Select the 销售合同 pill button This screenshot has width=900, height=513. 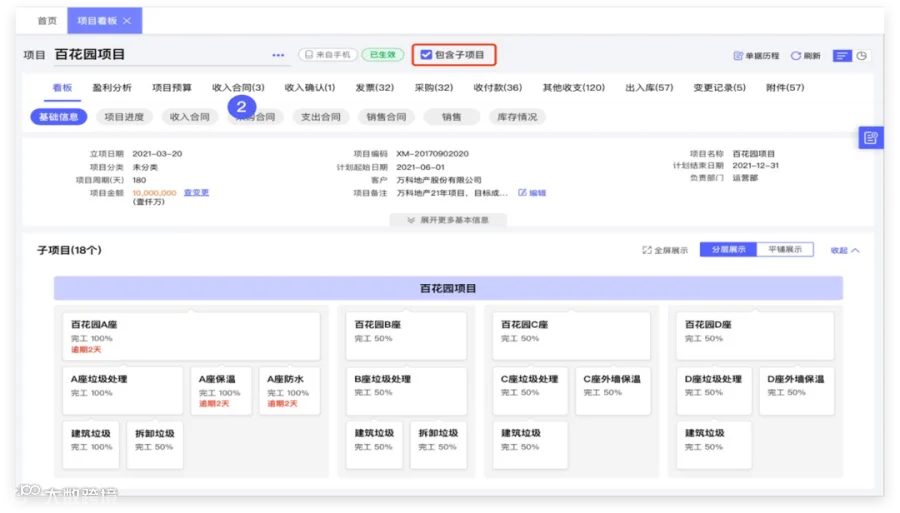pyautogui.click(x=386, y=117)
